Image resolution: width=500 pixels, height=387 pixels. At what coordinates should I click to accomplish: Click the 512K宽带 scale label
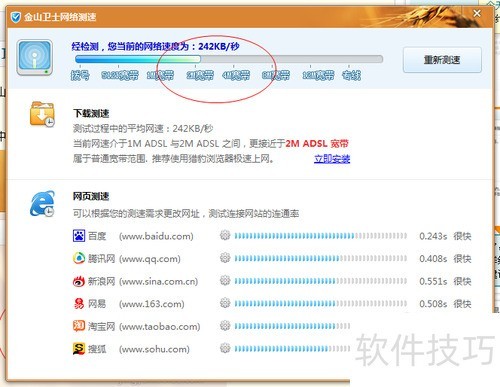(x=120, y=75)
